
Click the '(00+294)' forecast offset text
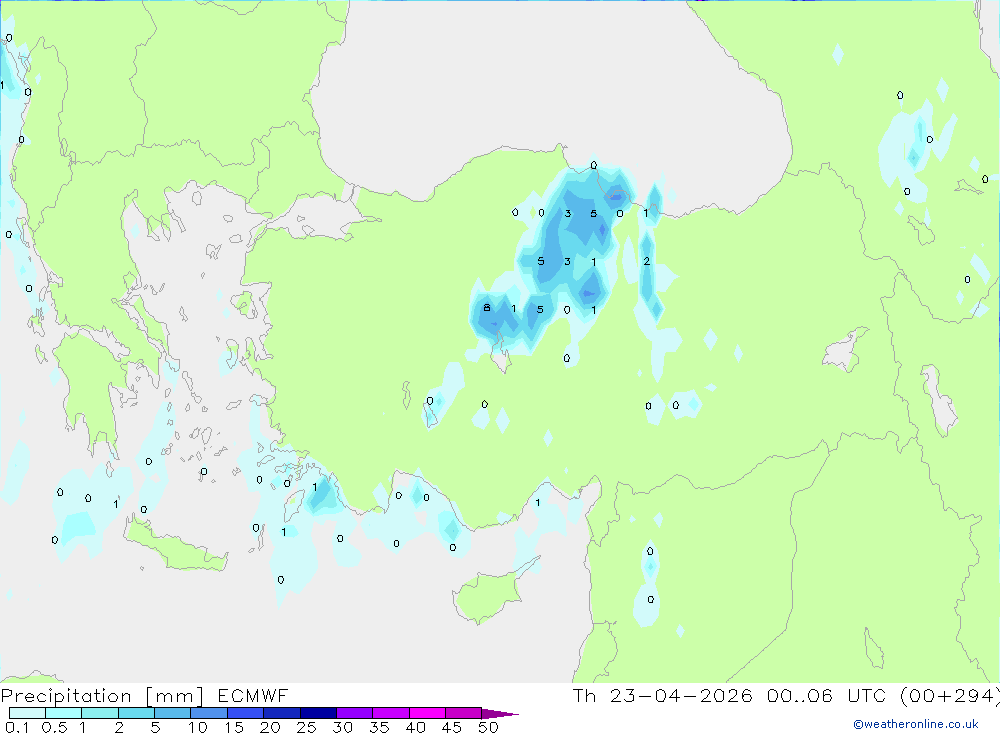(950, 695)
